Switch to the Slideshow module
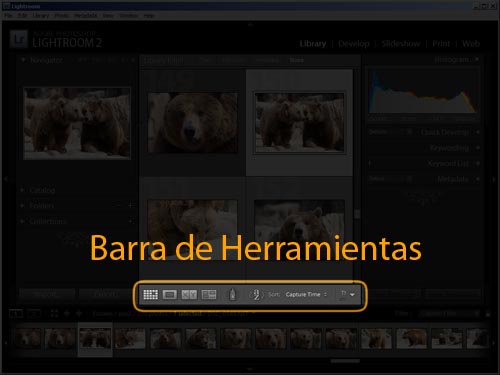Viewport: 500px width, 375px height. pyautogui.click(x=401, y=44)
